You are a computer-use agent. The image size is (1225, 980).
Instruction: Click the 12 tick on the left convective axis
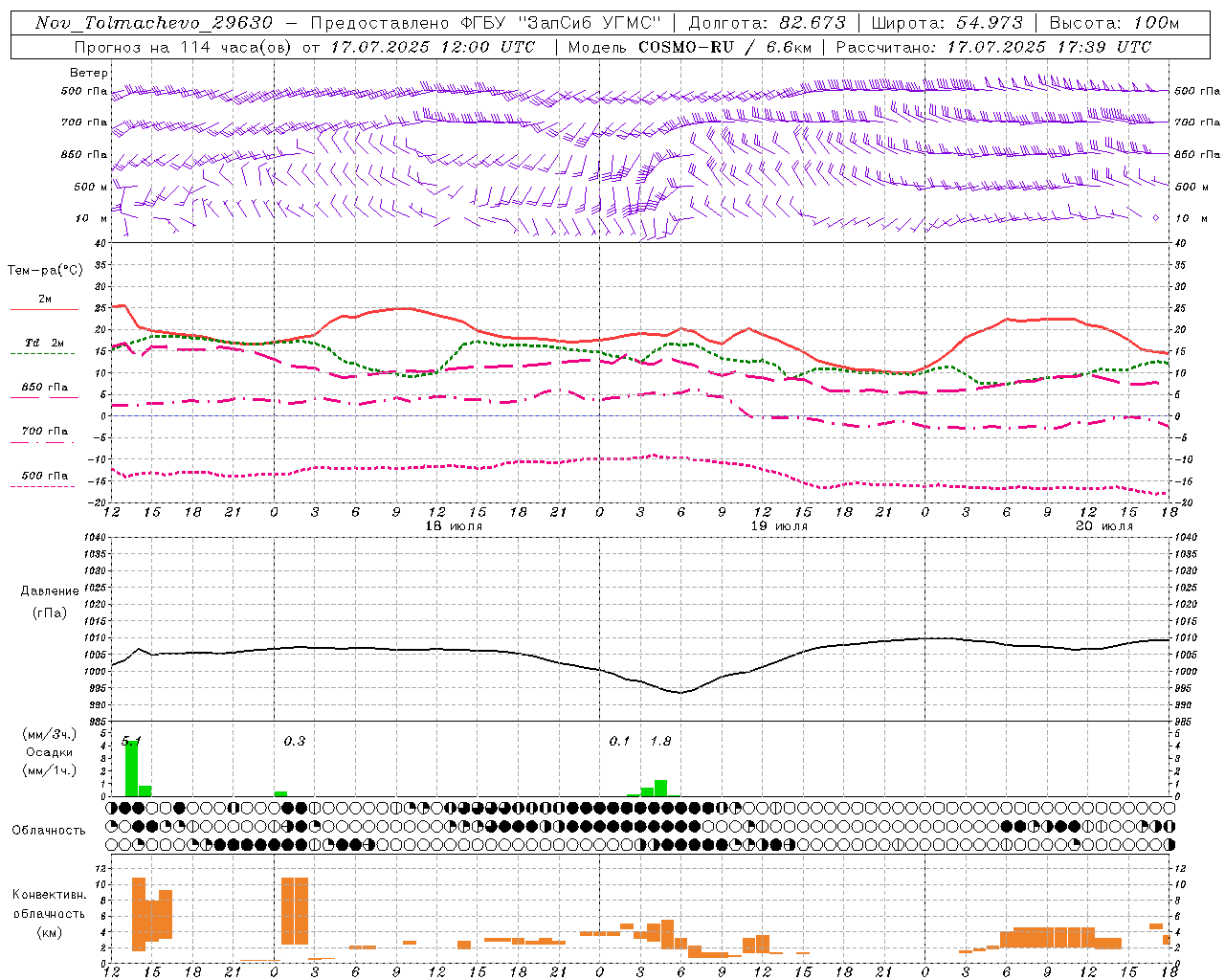(x=100, y=869)
